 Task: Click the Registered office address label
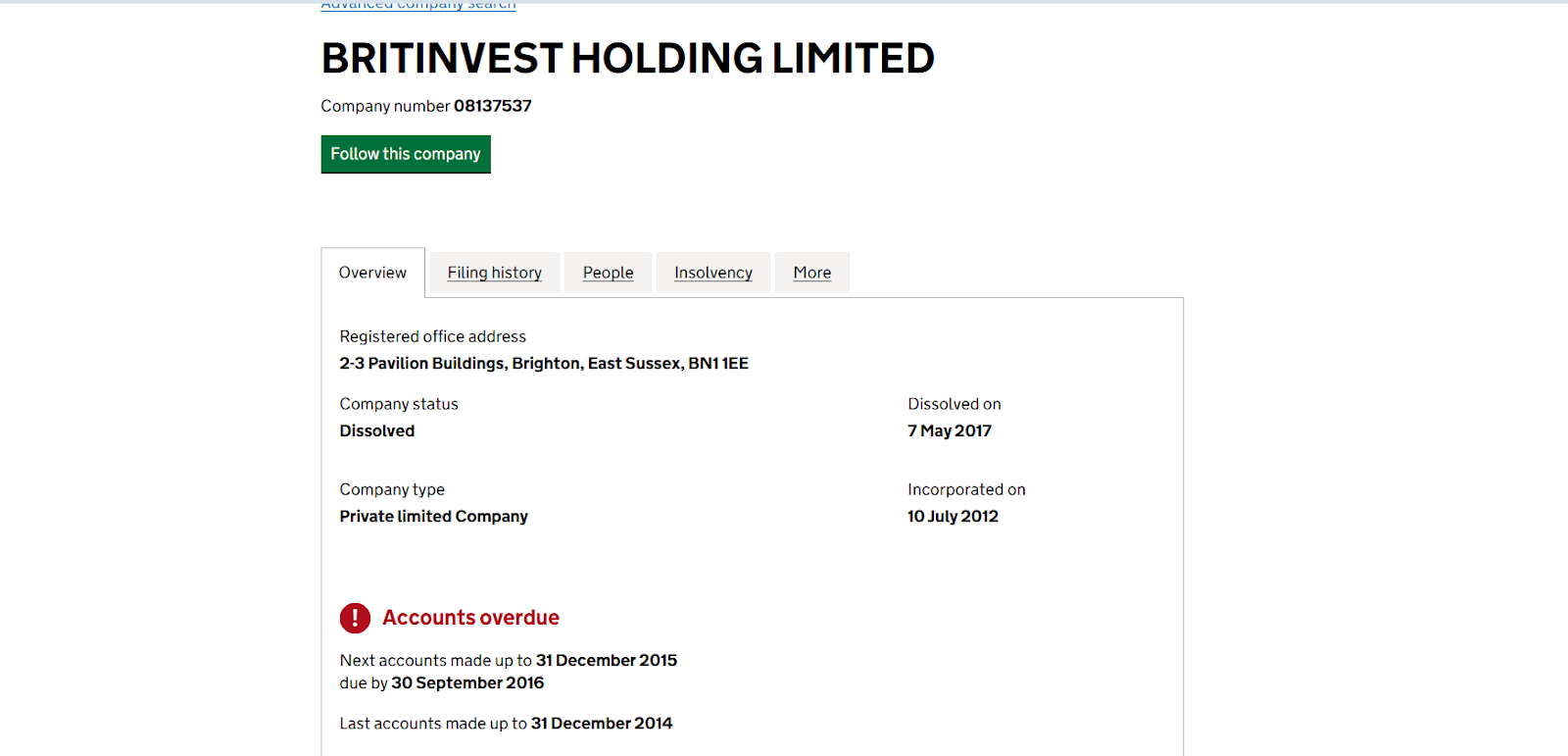[x=433, y=337]
